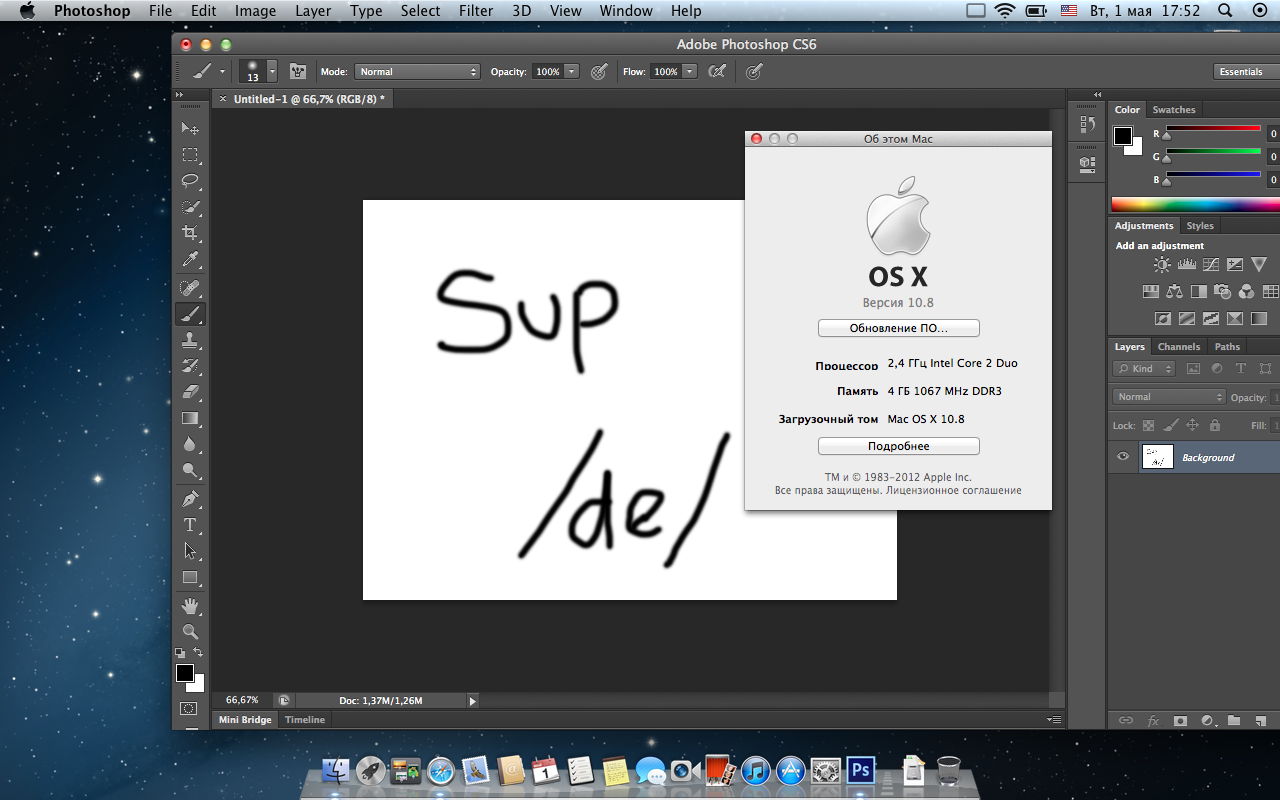Select the Gradient tool
Screen dimensions: 1280x800
pos(189,418)
